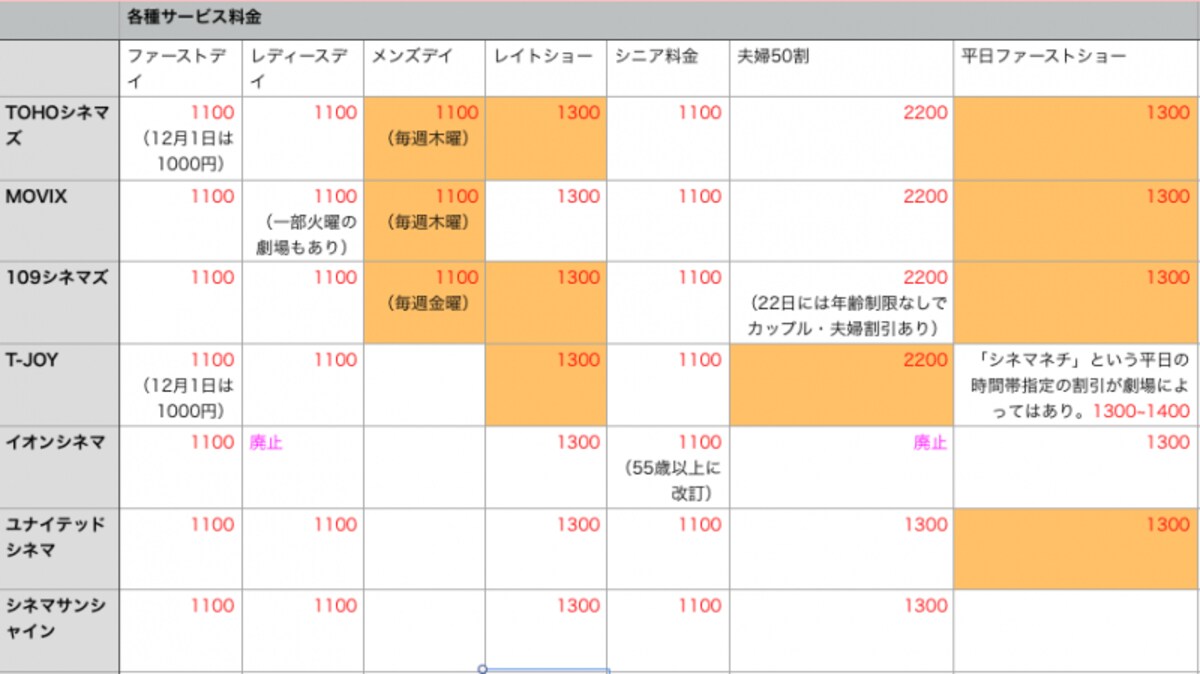The image size is (1200, 674).
Task: Select the TOHOシネマズ row label
Action: [x=60, y=139]
